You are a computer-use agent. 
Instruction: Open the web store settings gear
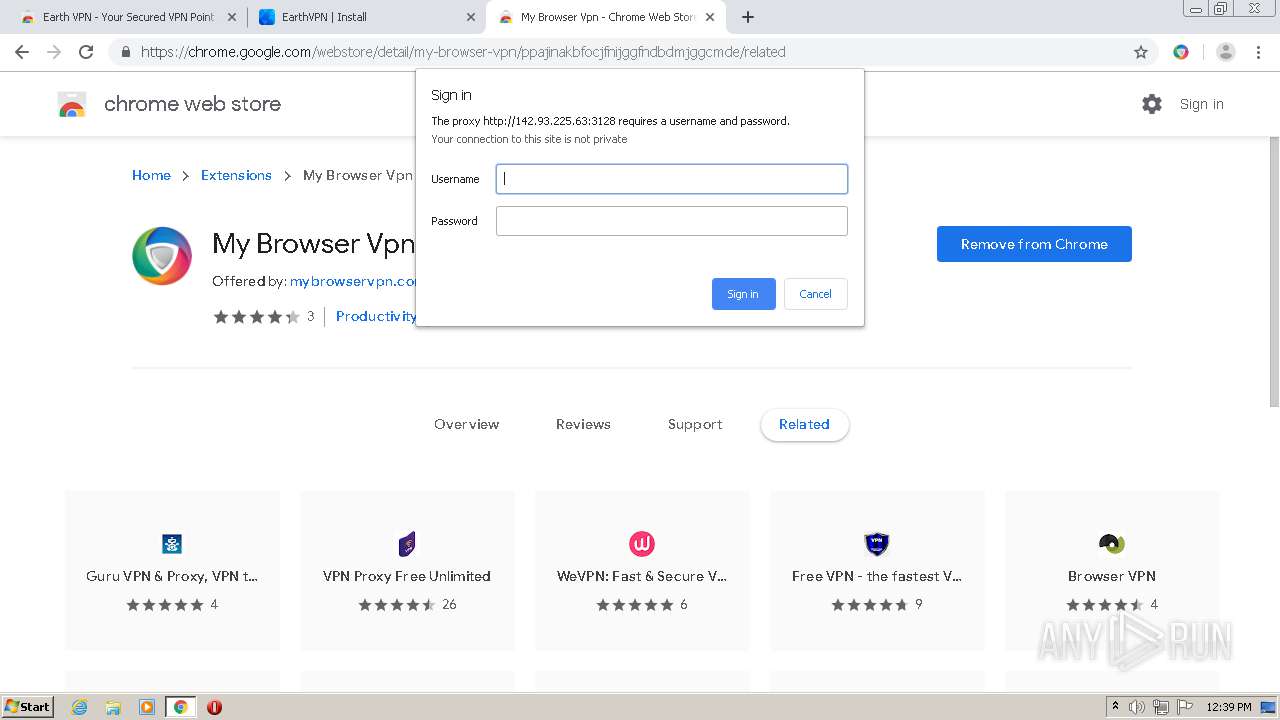[x=1152, y=104]
